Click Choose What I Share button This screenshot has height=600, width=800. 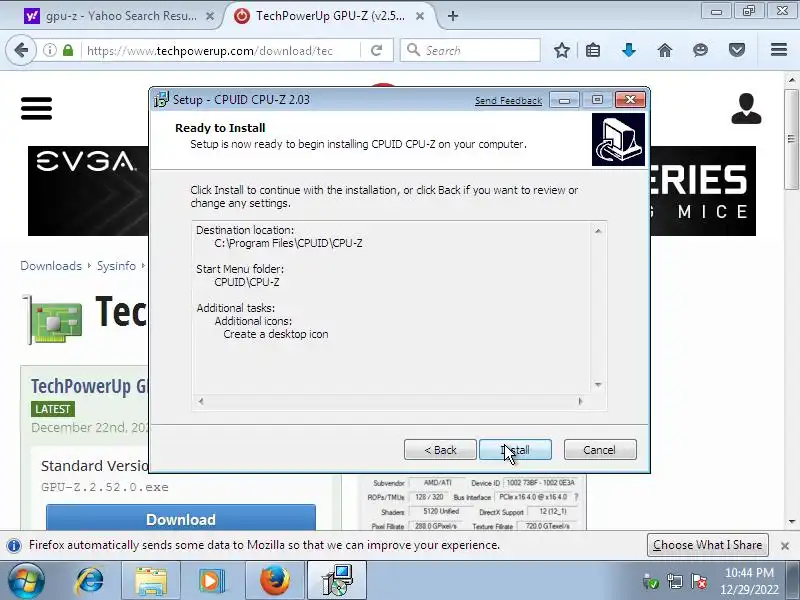click(x=708, y=545)
